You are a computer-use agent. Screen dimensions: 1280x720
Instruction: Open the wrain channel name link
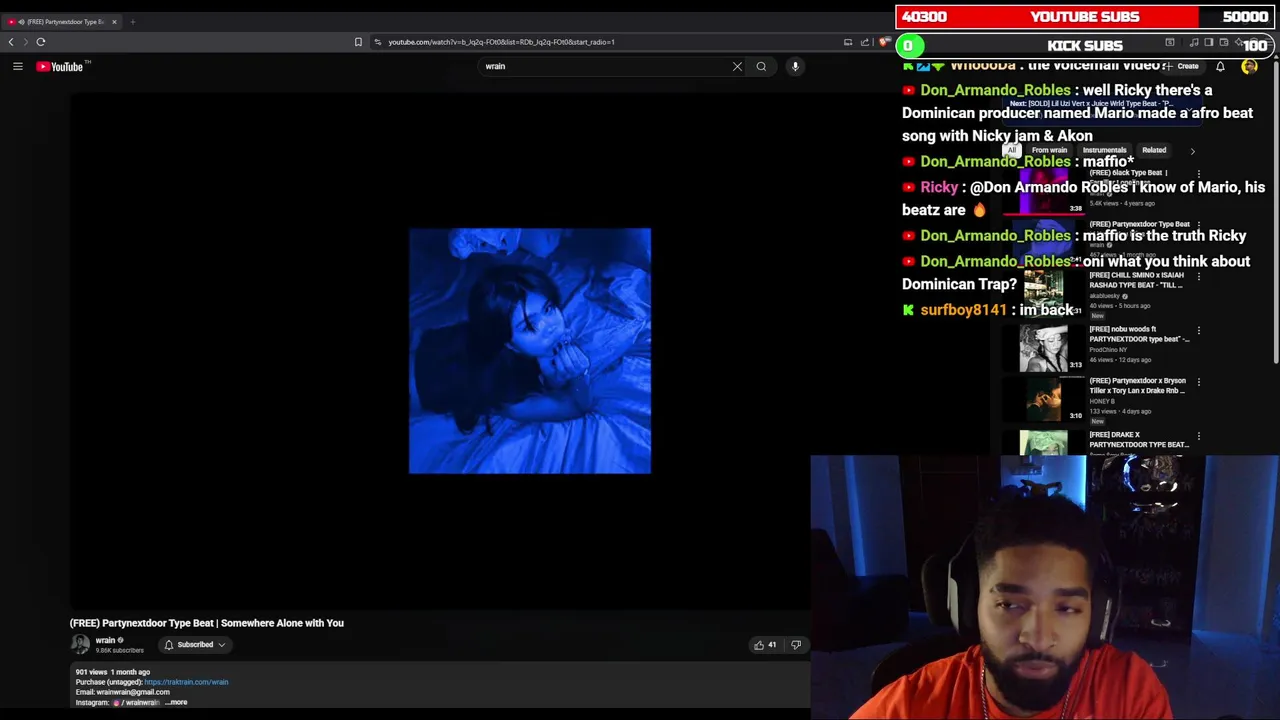(x=105, y=640)
